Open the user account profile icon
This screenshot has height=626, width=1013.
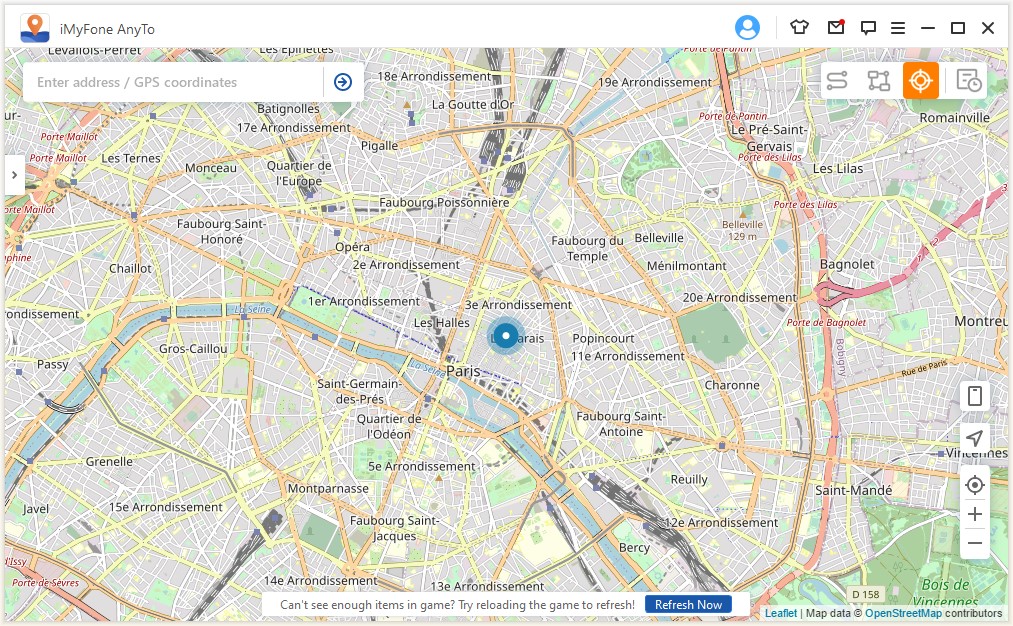[747, 28]
